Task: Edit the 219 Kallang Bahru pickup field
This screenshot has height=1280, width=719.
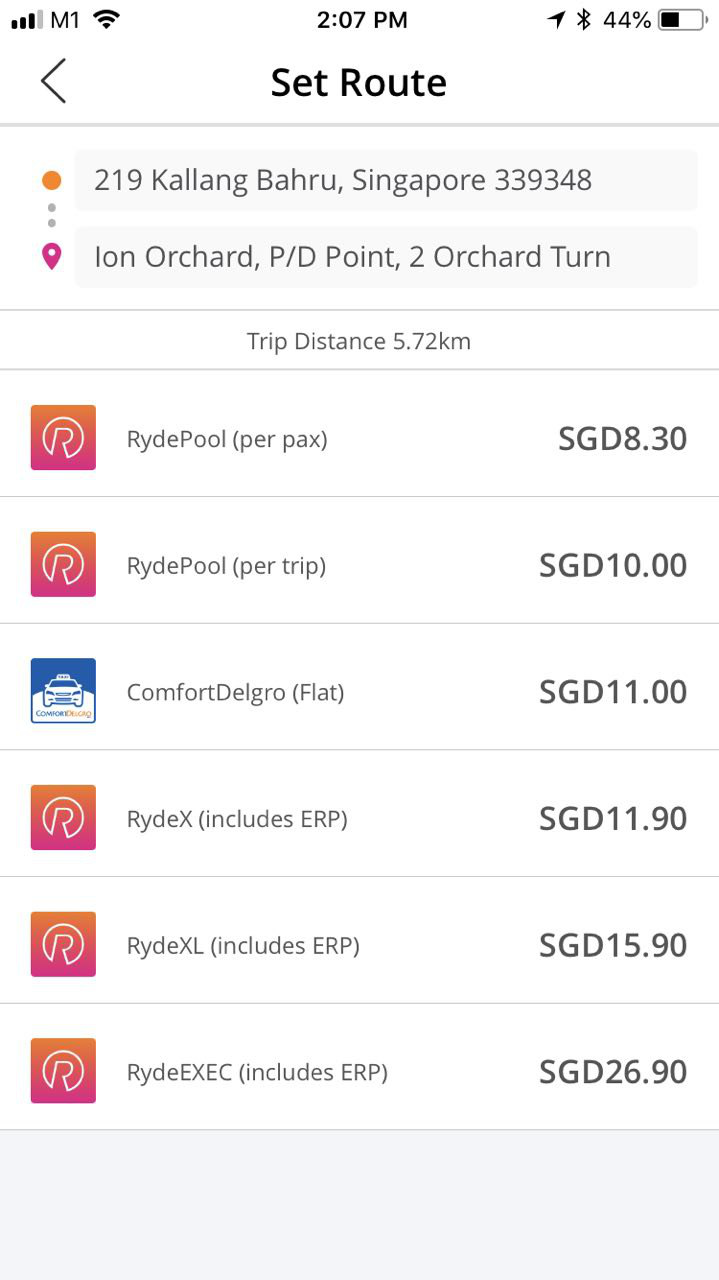Action: (385, 181)
